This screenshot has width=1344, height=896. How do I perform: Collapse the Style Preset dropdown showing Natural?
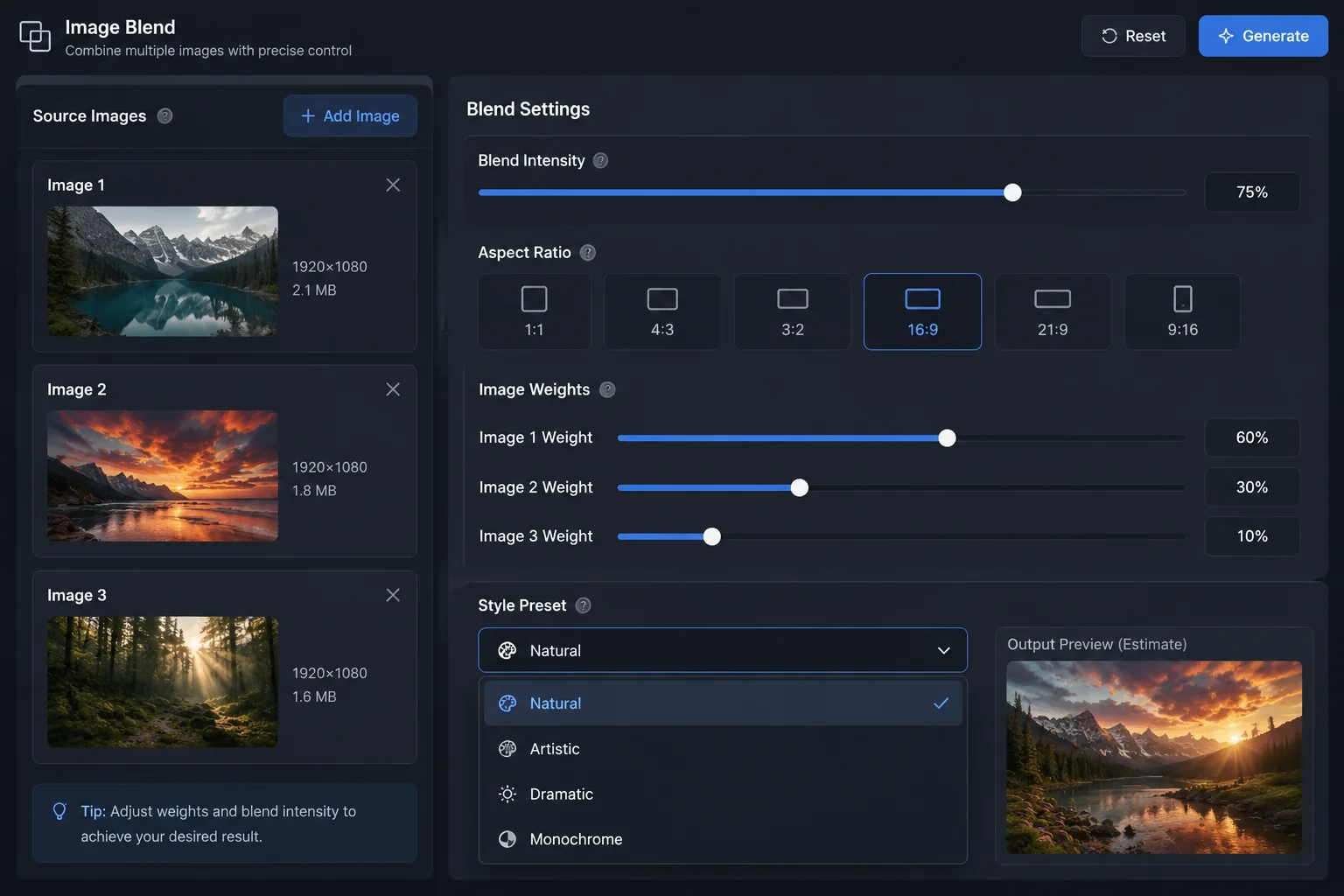pyautogui.click(x=723, y=650)
